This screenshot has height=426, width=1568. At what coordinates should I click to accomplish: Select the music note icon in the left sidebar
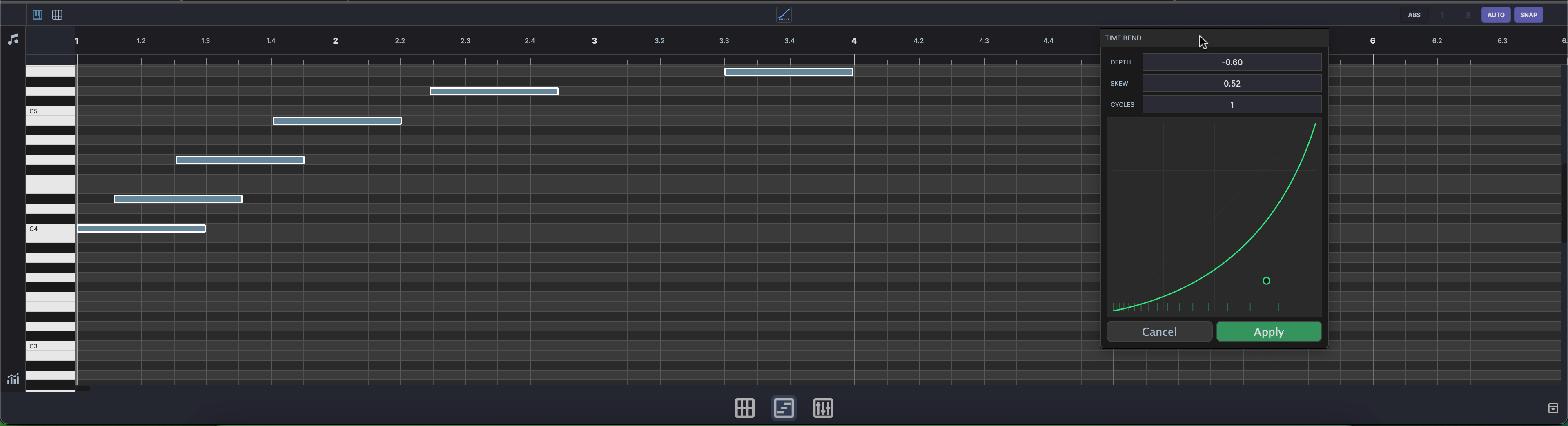[x=13, y=40]
